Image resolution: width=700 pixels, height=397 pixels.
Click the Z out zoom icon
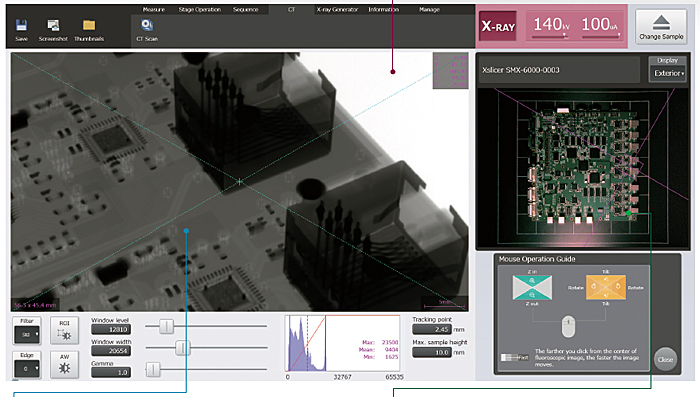(x=532, y=295)
